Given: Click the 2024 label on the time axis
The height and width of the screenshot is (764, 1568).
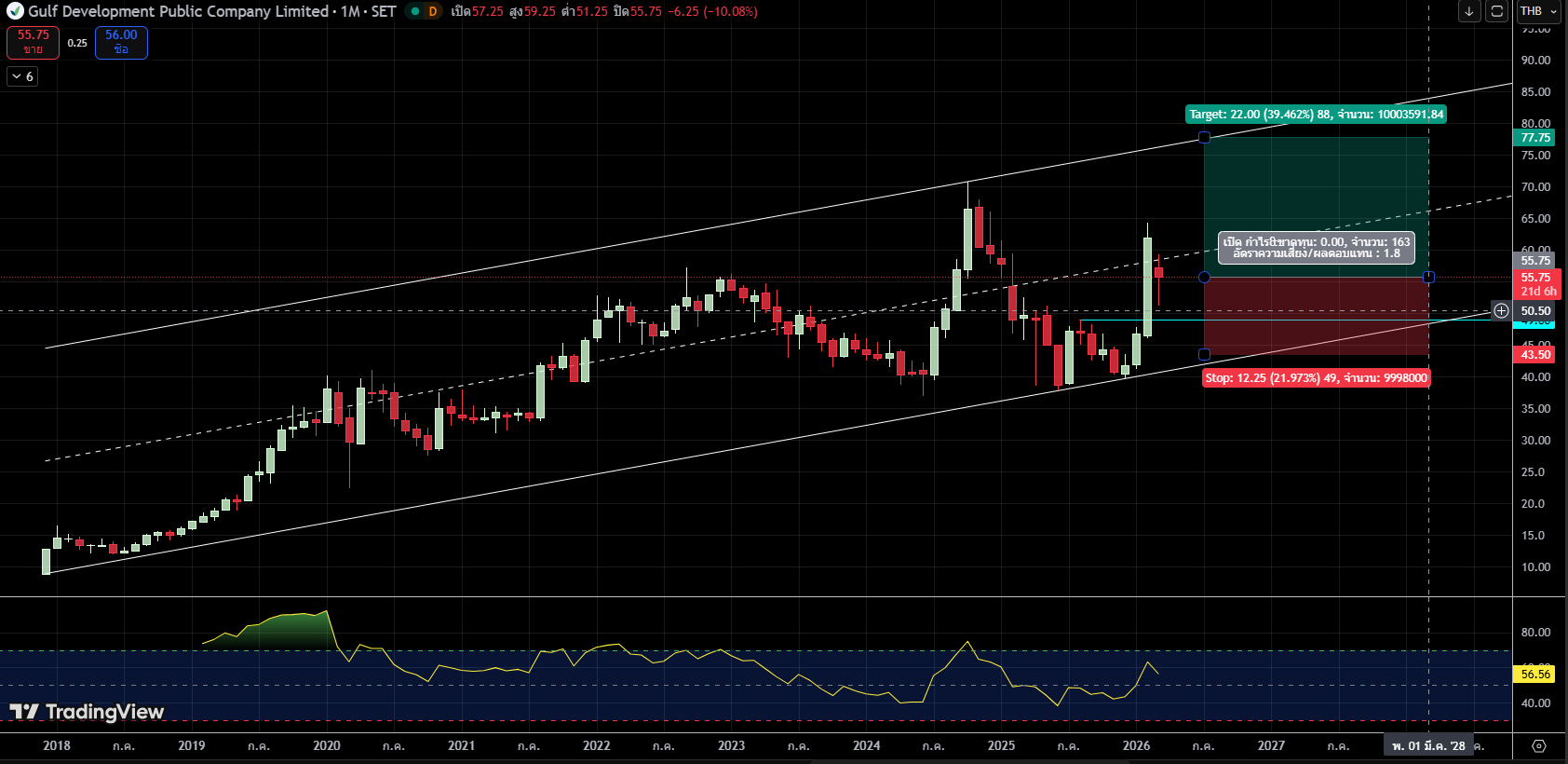Looking at the screenshot, I should [867, 745].
